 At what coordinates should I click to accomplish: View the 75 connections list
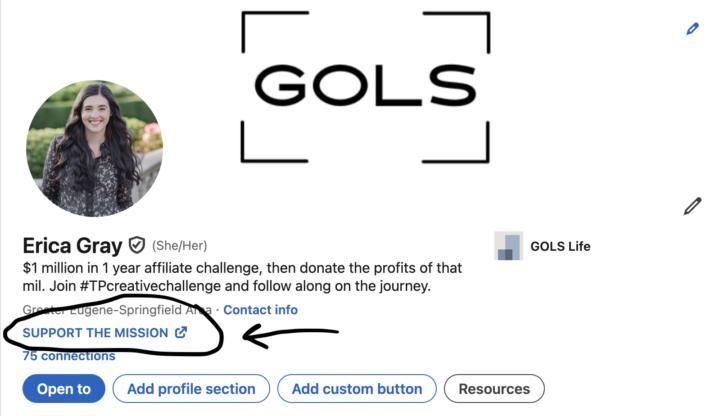coord(68,355)
